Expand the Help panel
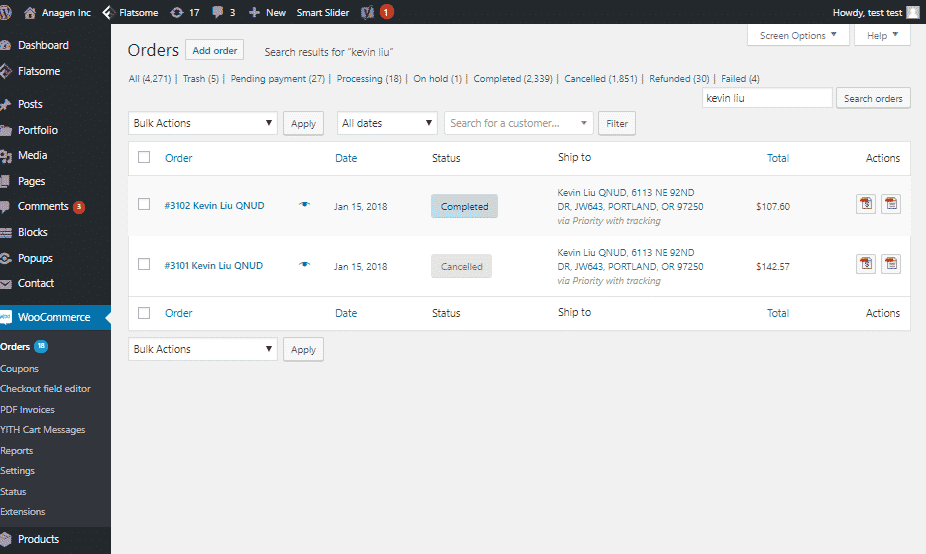This screenshot has height=554, width=926. [882, 35]
